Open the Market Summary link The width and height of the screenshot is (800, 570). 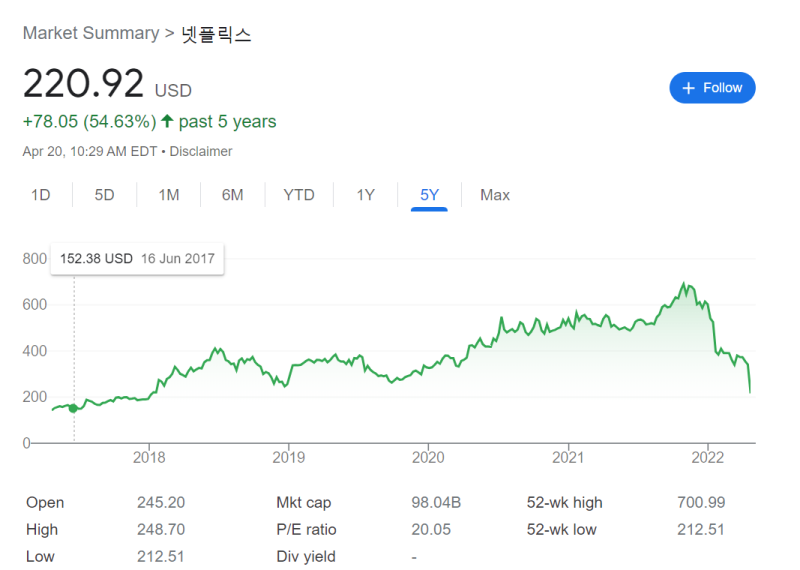point(91,33)
